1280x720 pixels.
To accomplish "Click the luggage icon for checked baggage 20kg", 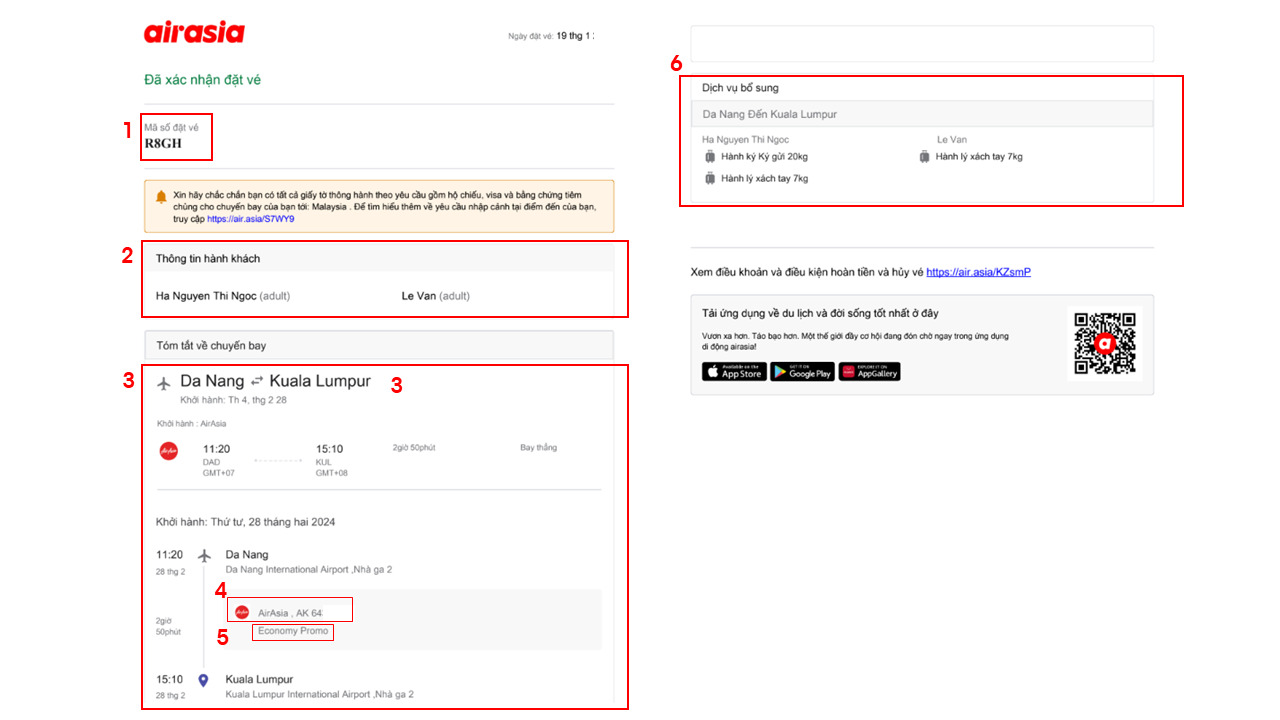I will tap(710, 157).
